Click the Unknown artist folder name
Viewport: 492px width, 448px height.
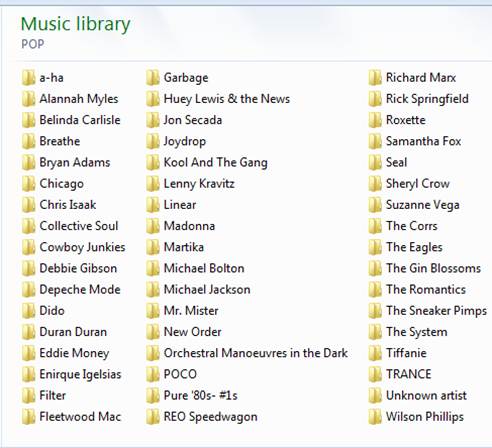pyautogui.click(x=427, y=395)
